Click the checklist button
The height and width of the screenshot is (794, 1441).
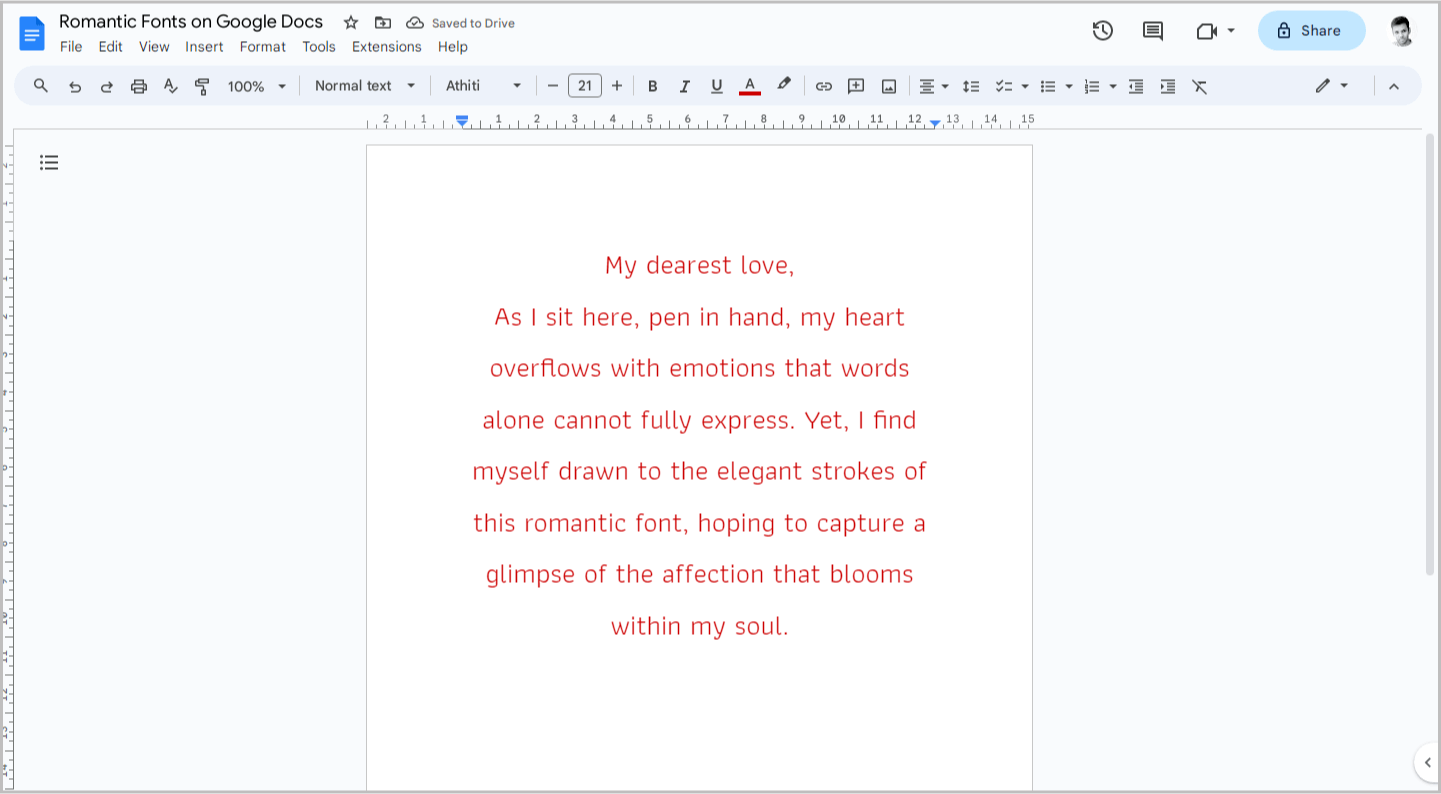(1004, 86)
